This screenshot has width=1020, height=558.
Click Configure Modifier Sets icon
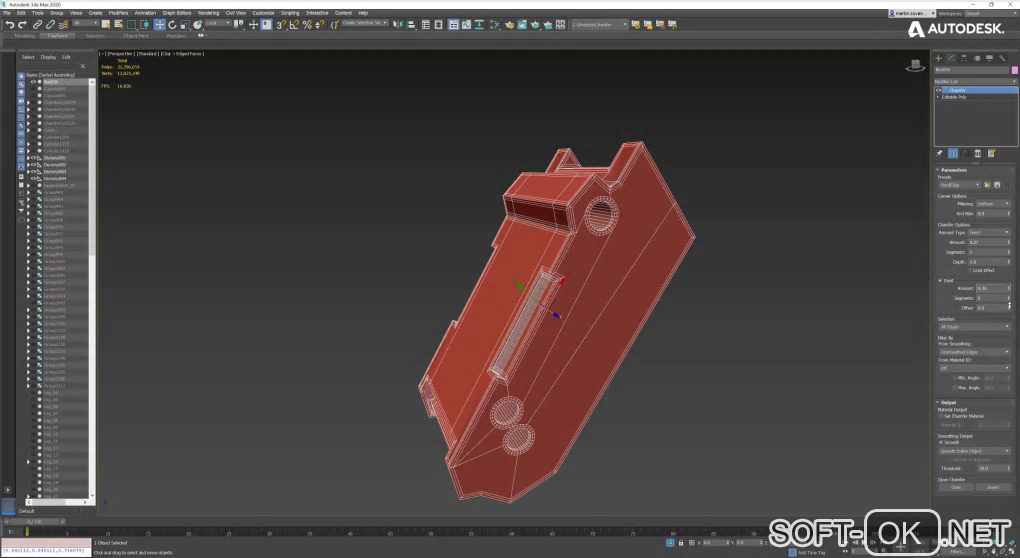(x=991, y=153)
